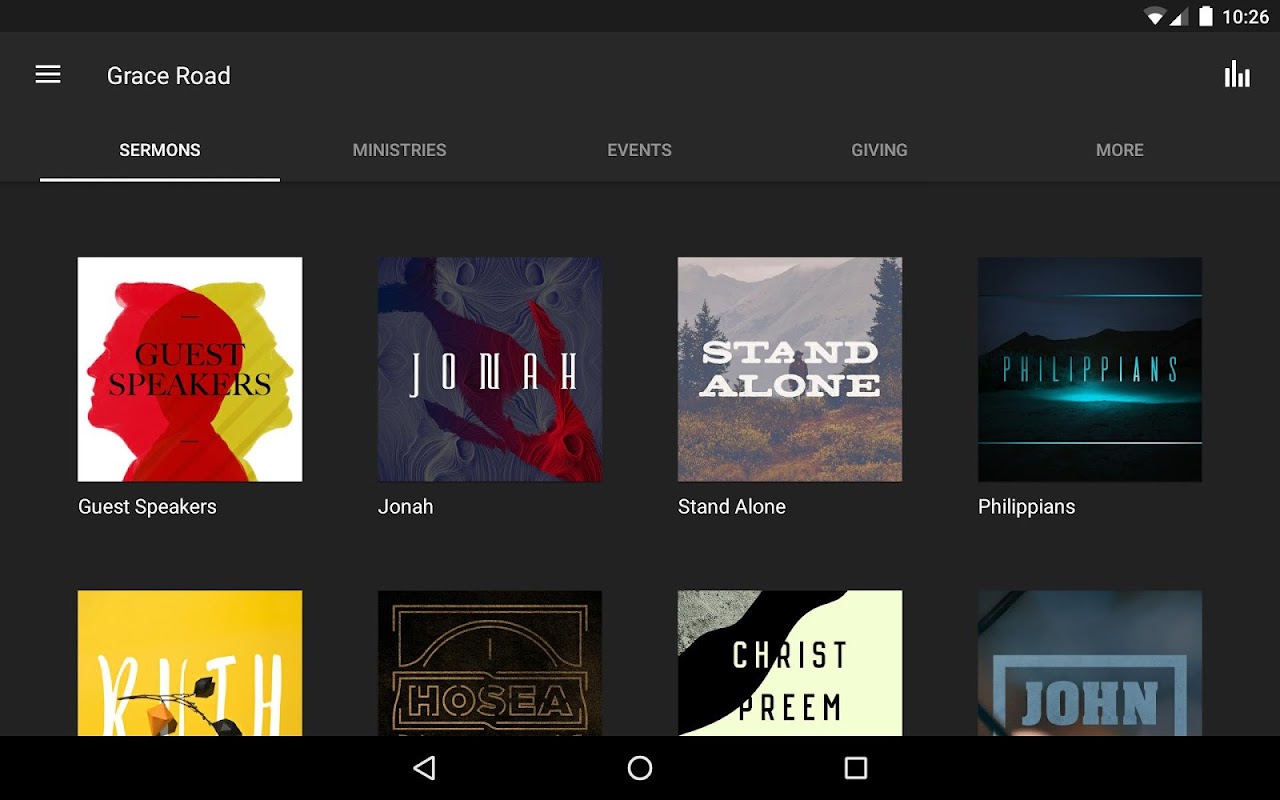Select the More tab
This screenshot has height=800, width=1280.
click(1120, 150)
